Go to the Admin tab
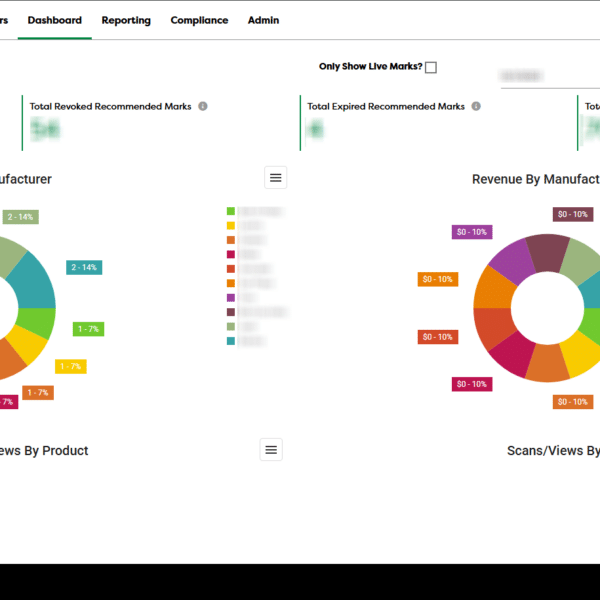 coord(264,20)
